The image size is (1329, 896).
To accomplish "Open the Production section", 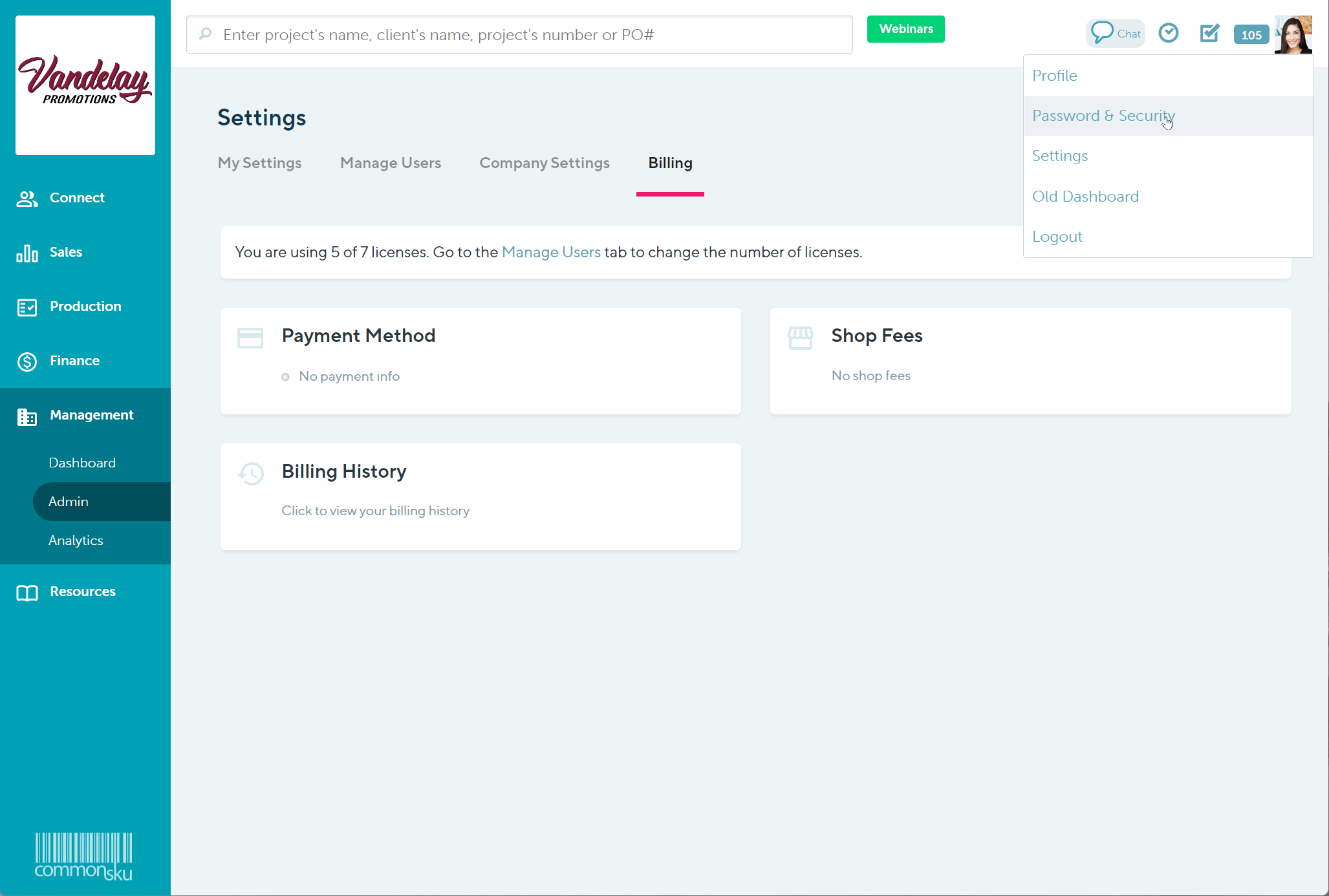I will (85, 306).
